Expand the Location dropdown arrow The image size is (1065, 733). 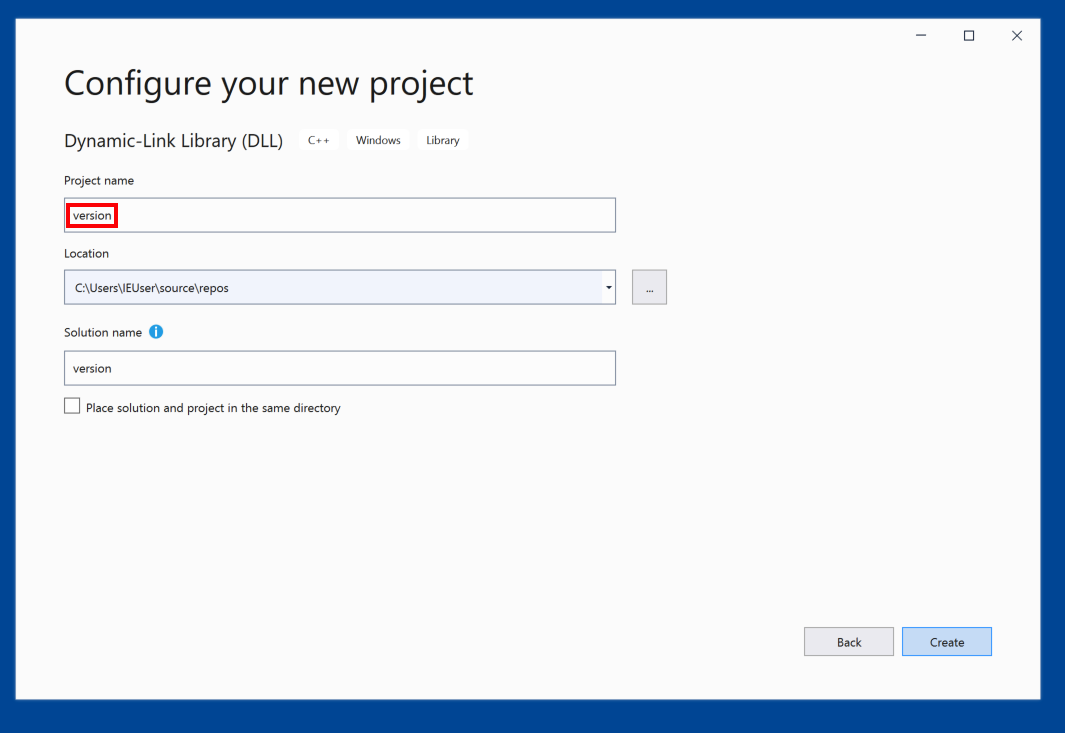click(608, 288)
